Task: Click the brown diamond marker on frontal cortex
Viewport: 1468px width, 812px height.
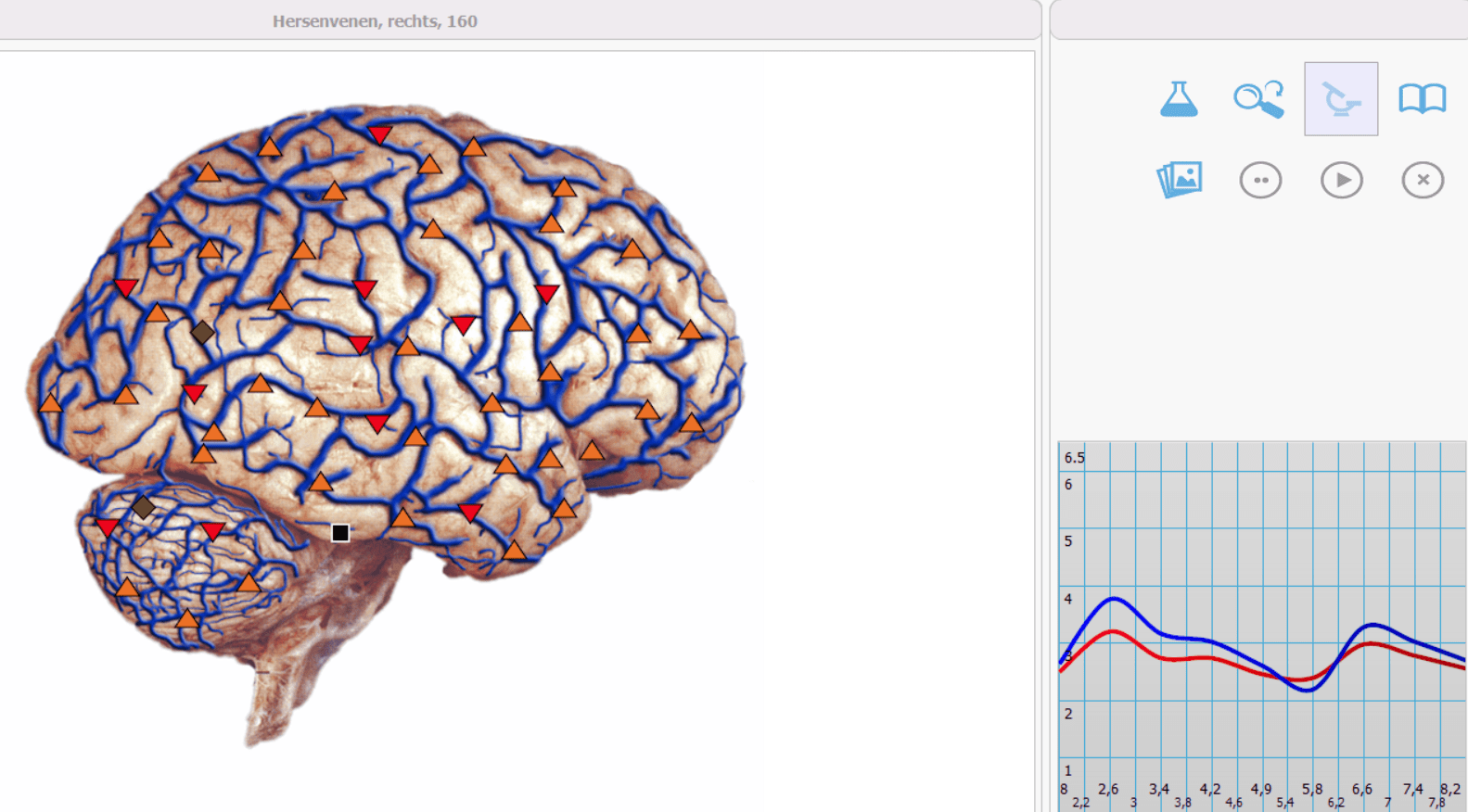Action: (x=202, y=332)
